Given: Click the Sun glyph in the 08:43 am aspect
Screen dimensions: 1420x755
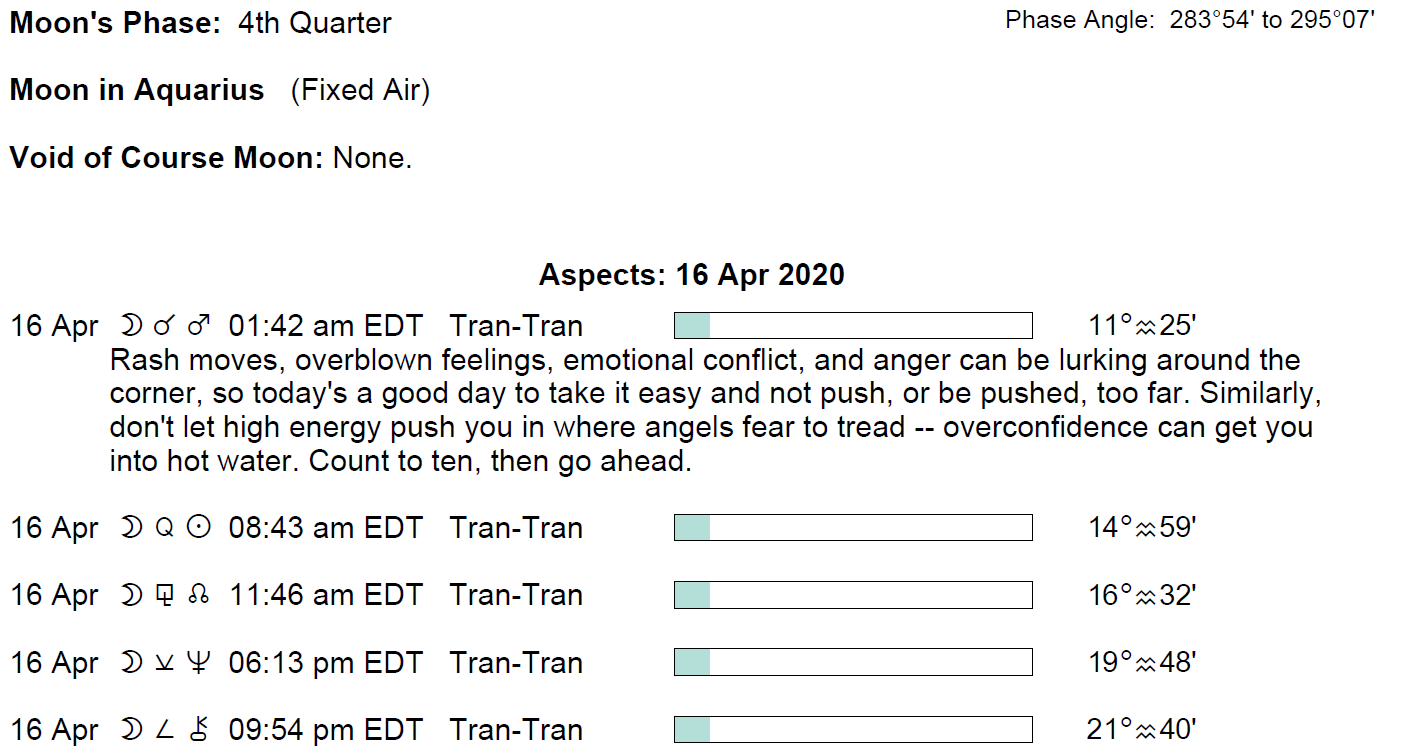Looking at the screenshot, I should pyautogui.click(x=199, y=528).
